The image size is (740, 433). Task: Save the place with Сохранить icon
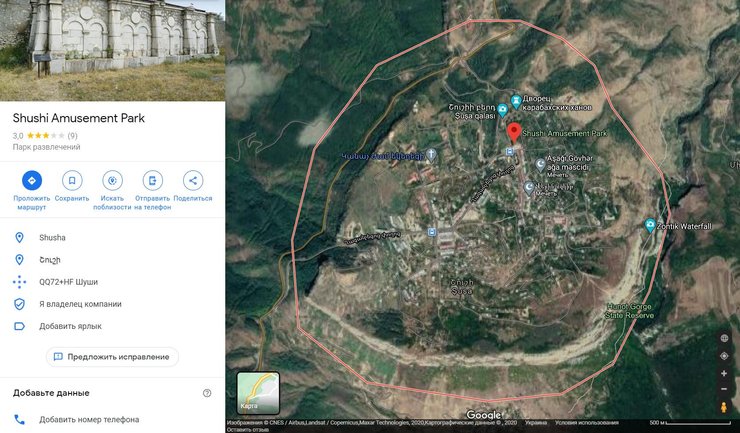(72, 180)
